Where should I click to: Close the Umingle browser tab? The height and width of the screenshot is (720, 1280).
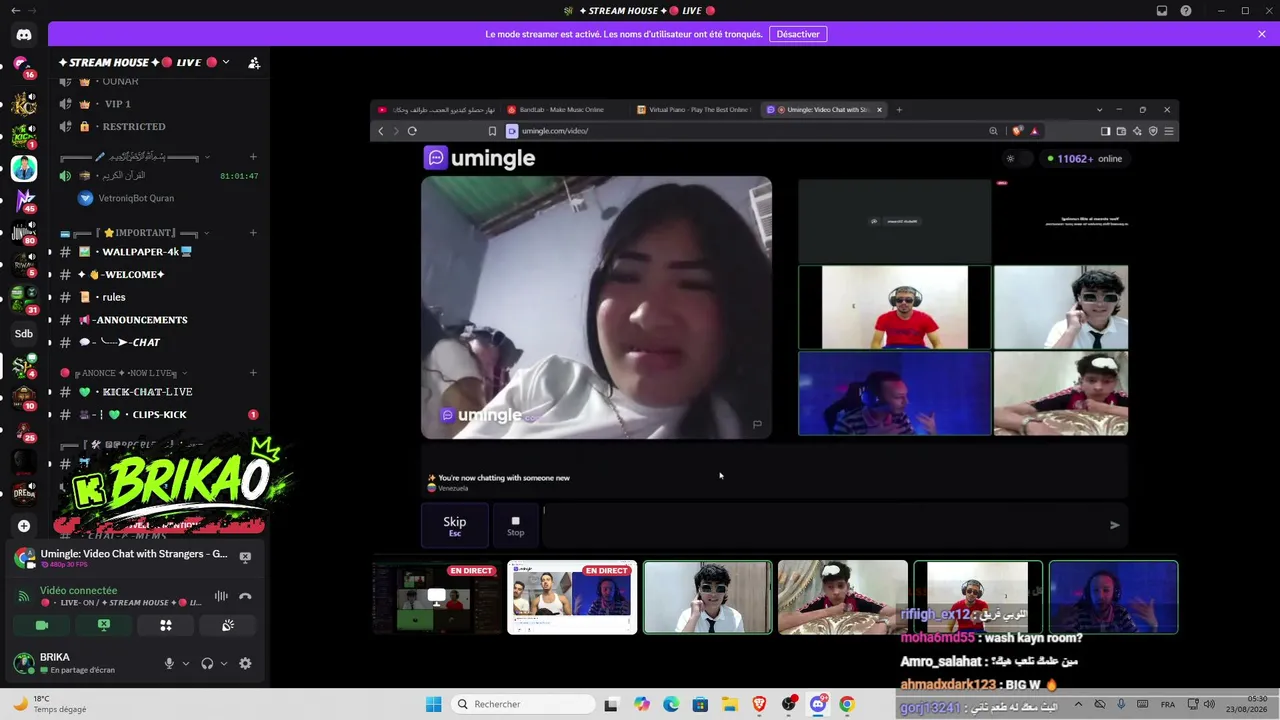point(879,110)
